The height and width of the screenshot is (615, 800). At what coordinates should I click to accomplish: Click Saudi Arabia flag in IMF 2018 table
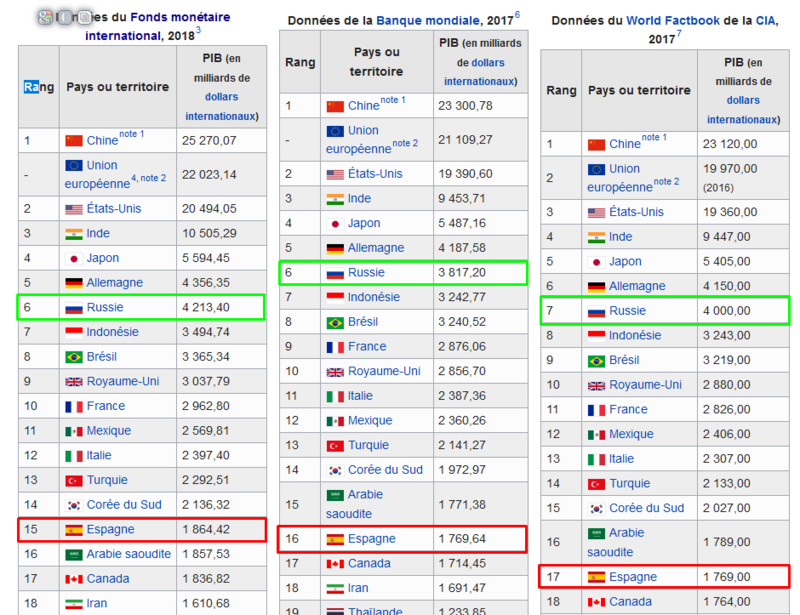pos(74,555)
